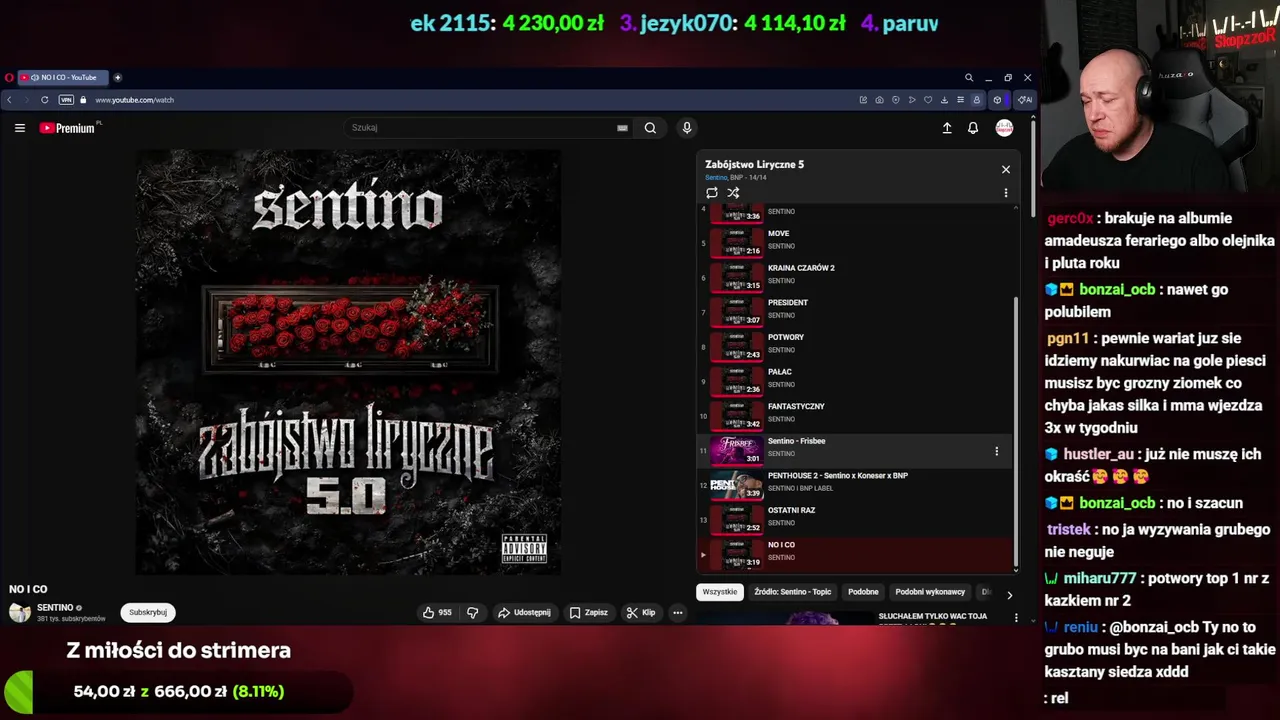
Task: Open Opera easy setup sliders icon
Action: (x=960, y=100)
